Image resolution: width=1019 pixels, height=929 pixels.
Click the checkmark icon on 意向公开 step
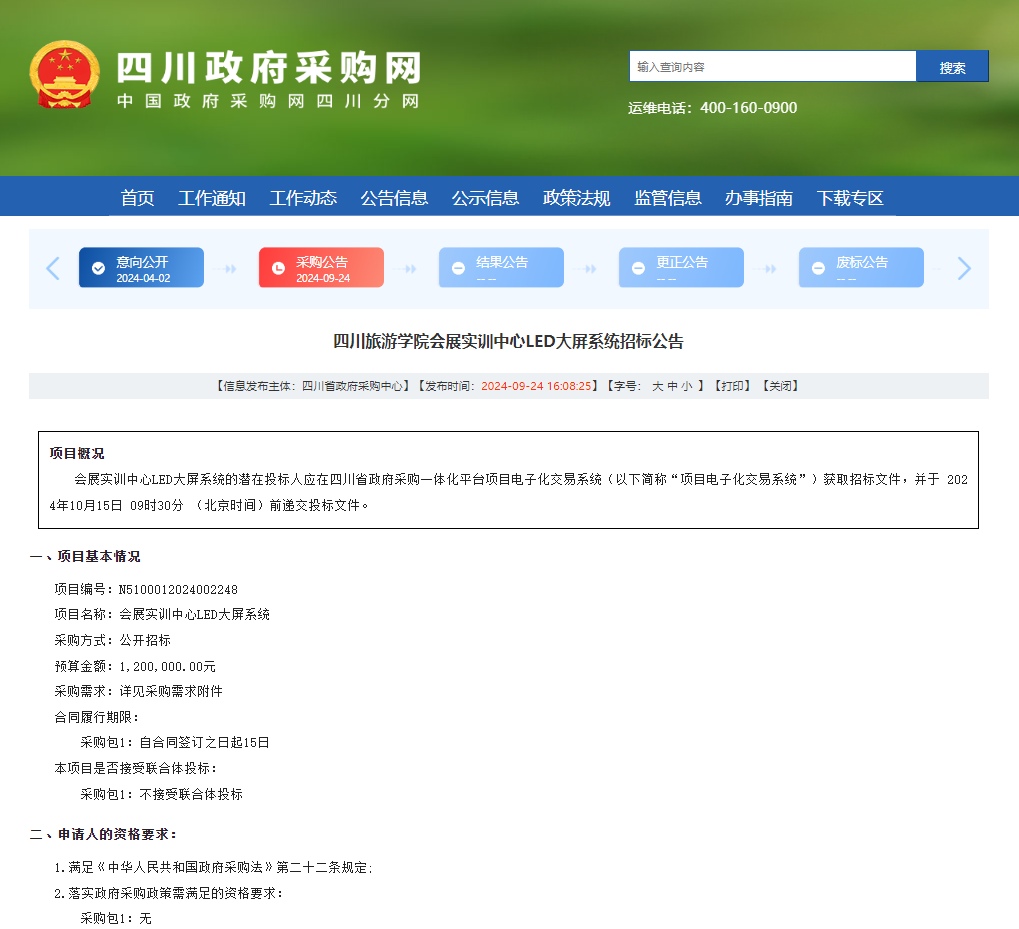coord(98,268)
